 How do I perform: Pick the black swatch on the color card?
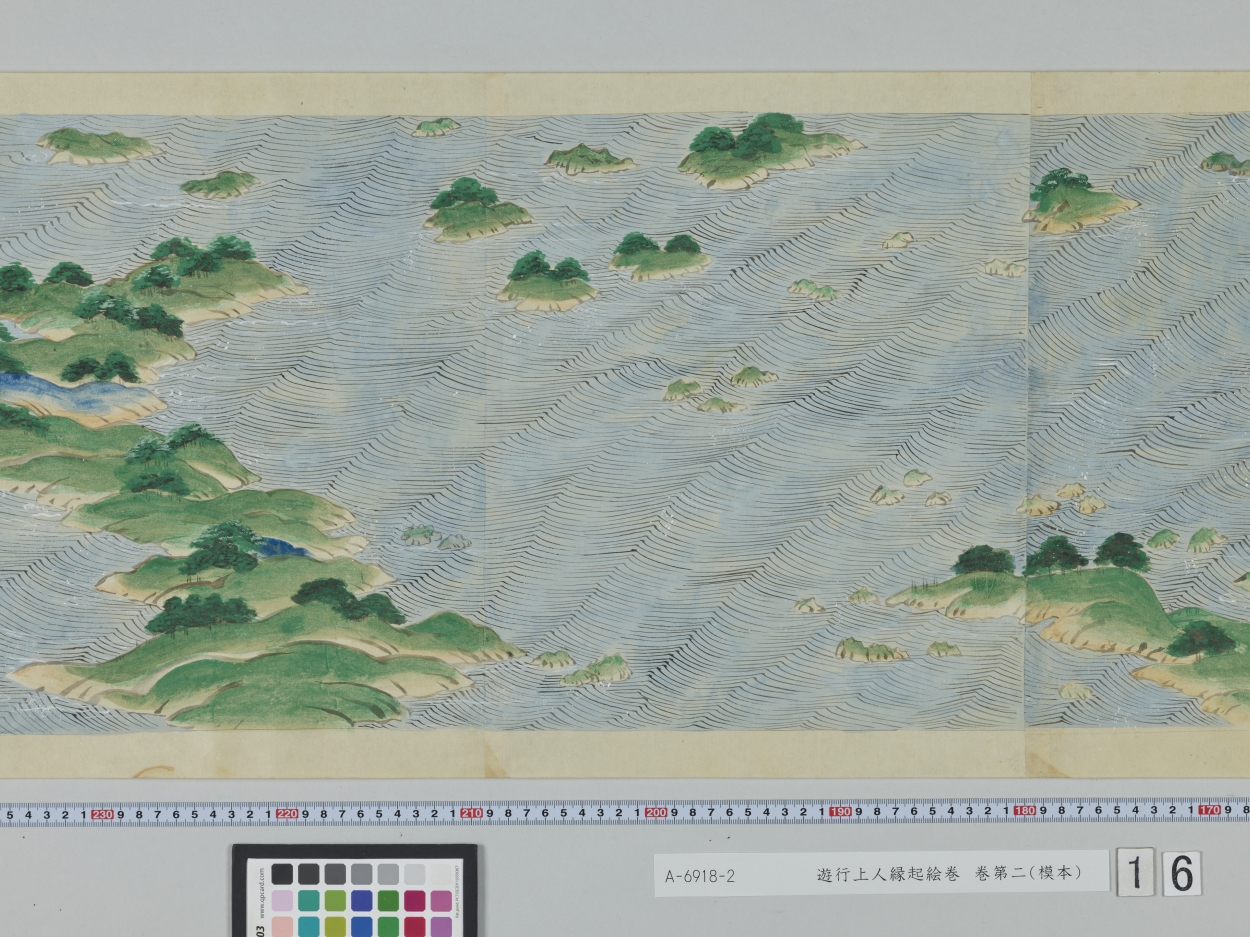click(282, 874)
